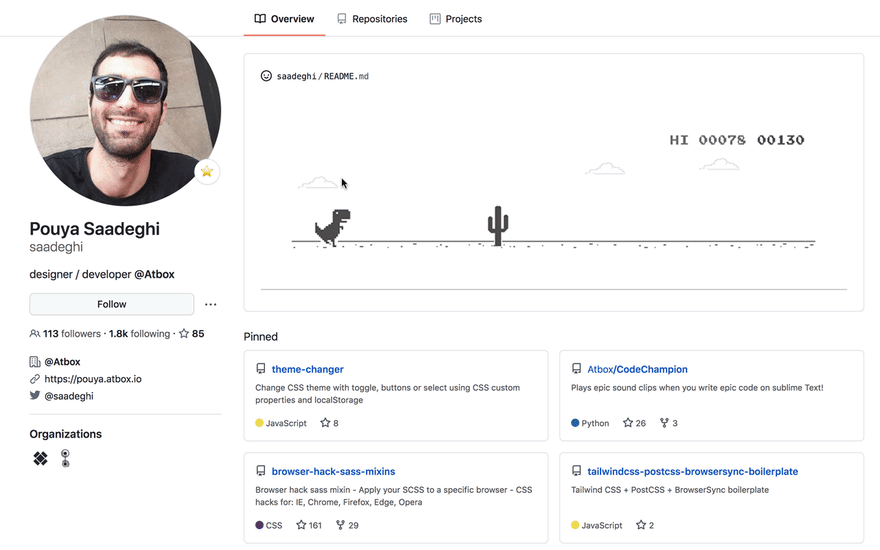Click the CSS language color dot
Screen dimensions: 880x550
(x=259, y=525)
